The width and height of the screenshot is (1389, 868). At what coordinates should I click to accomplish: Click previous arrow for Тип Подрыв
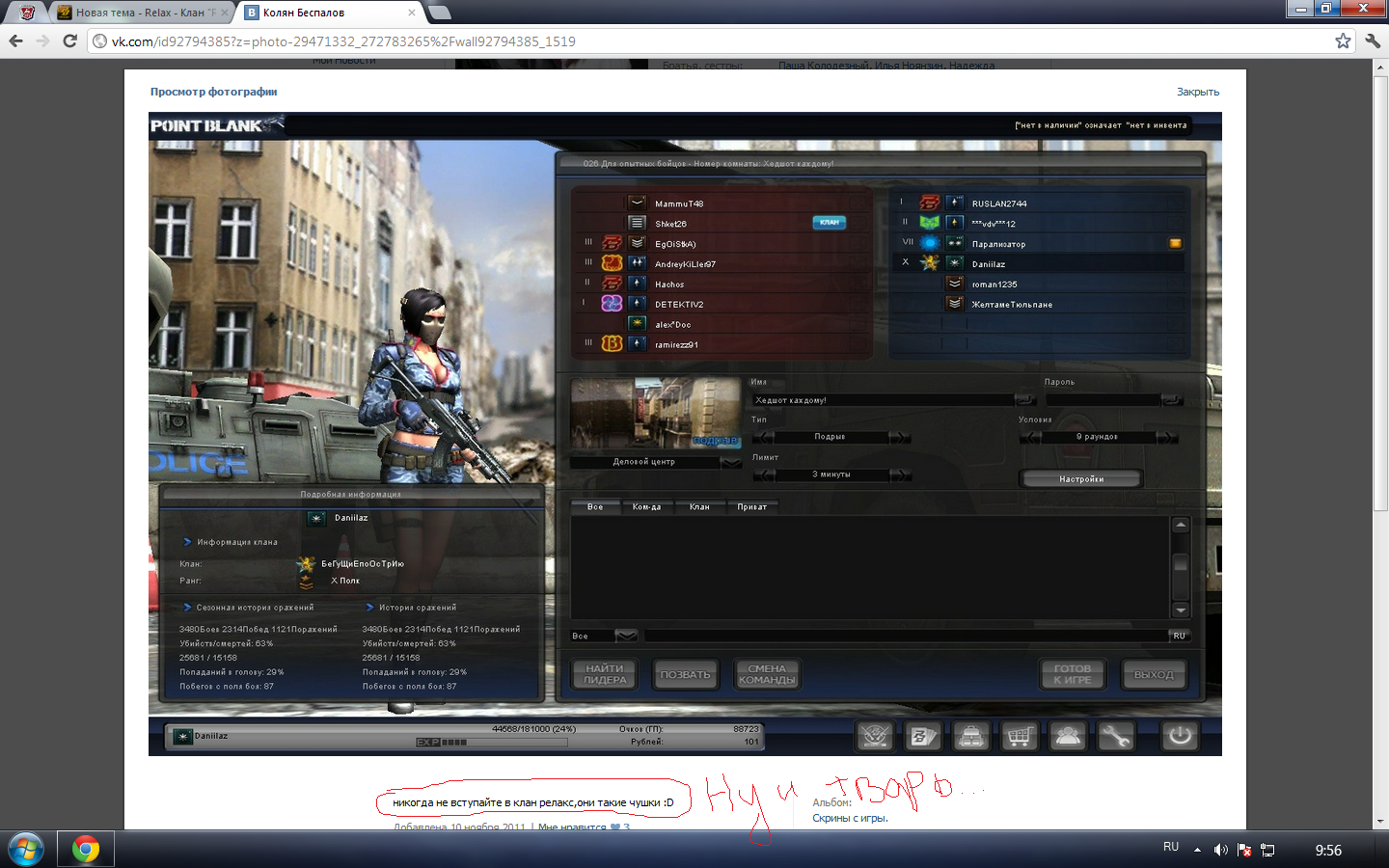coord(763,437)
